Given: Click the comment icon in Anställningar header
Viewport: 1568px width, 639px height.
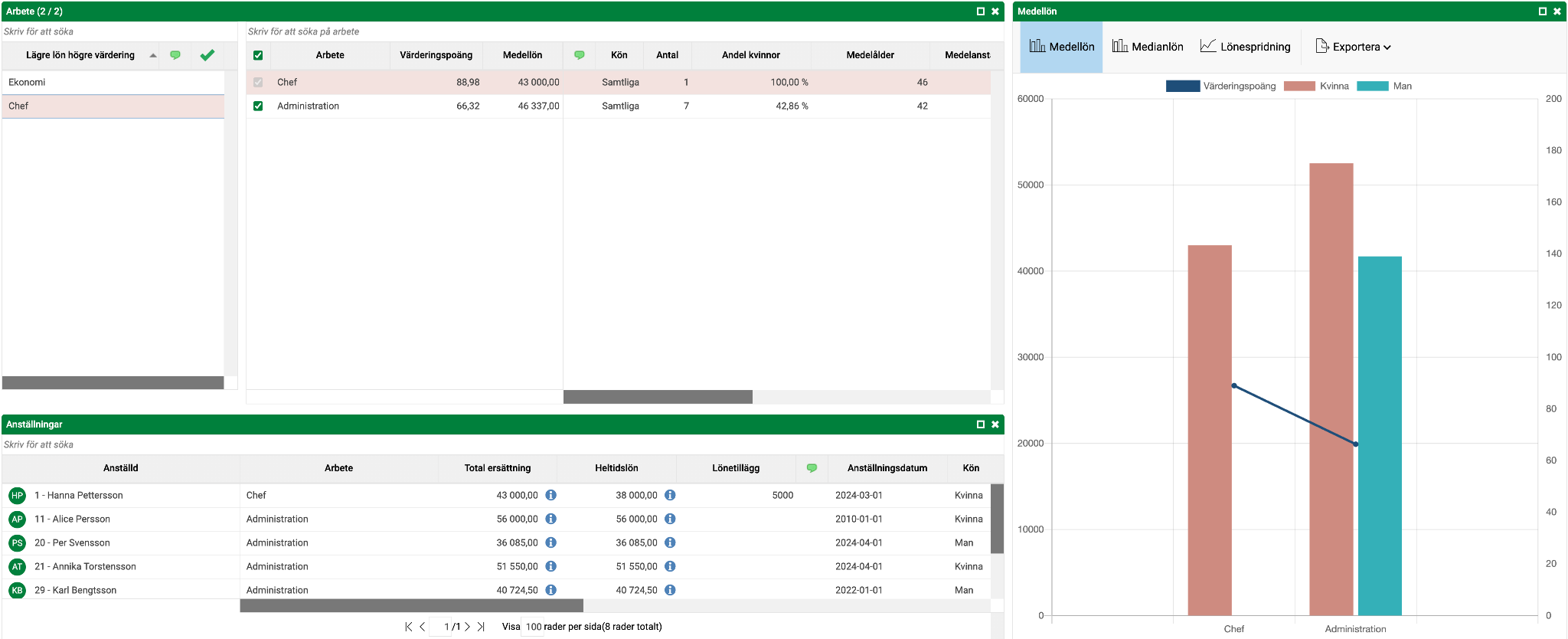Looking at the screenshot, I should (812, 468).
